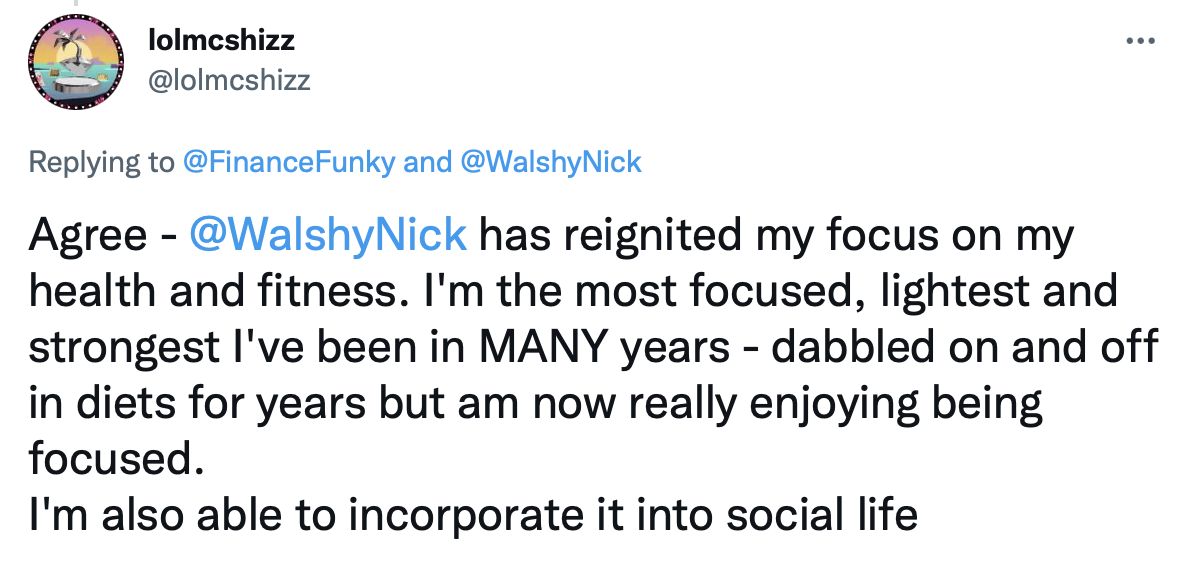The image size is (1184, 566).
Task: Click the gray "Replying to" label
Action: (x=100, y=162)
